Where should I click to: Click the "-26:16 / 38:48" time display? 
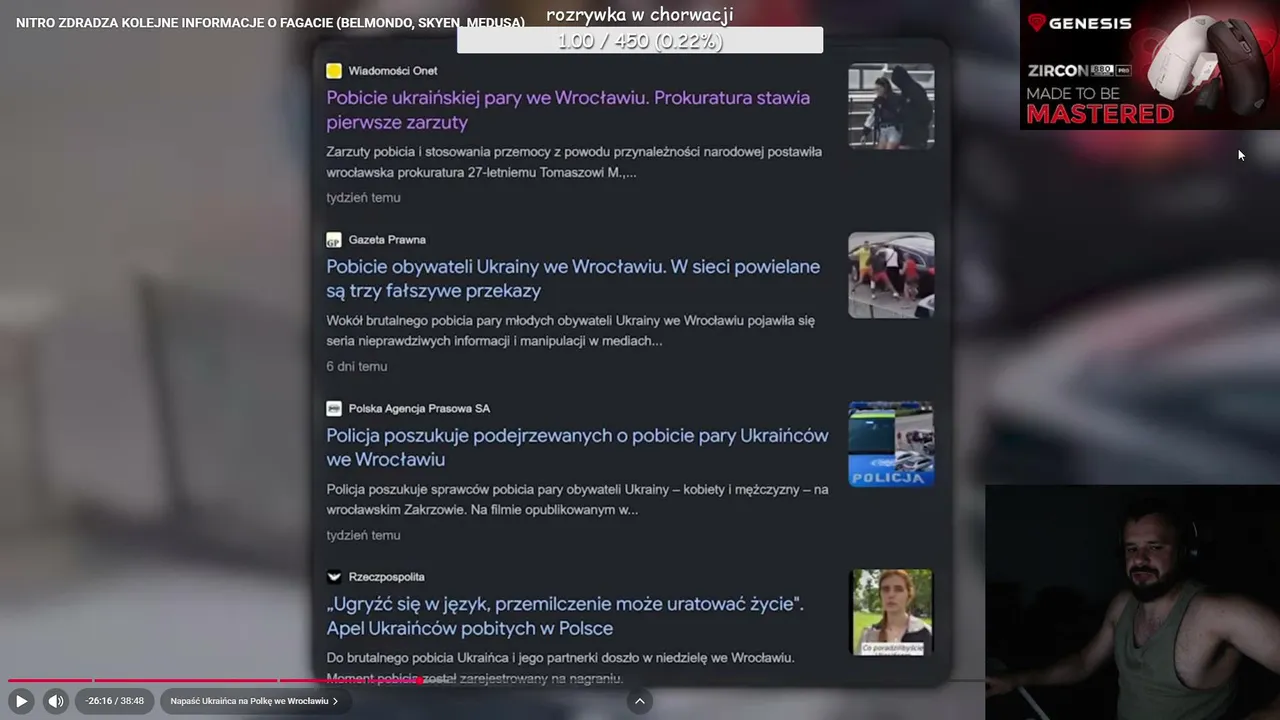115,701
